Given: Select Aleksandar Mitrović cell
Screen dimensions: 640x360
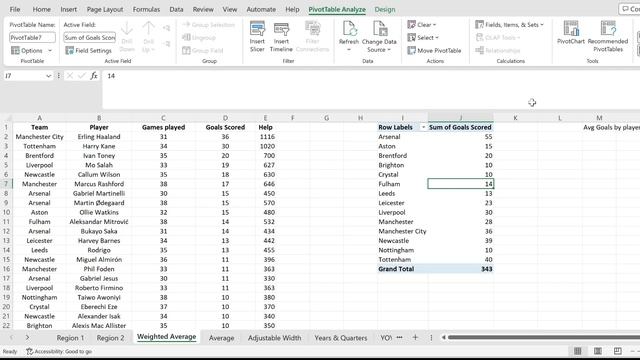Looking at the screenshot, I should click(x=99, y=222).
